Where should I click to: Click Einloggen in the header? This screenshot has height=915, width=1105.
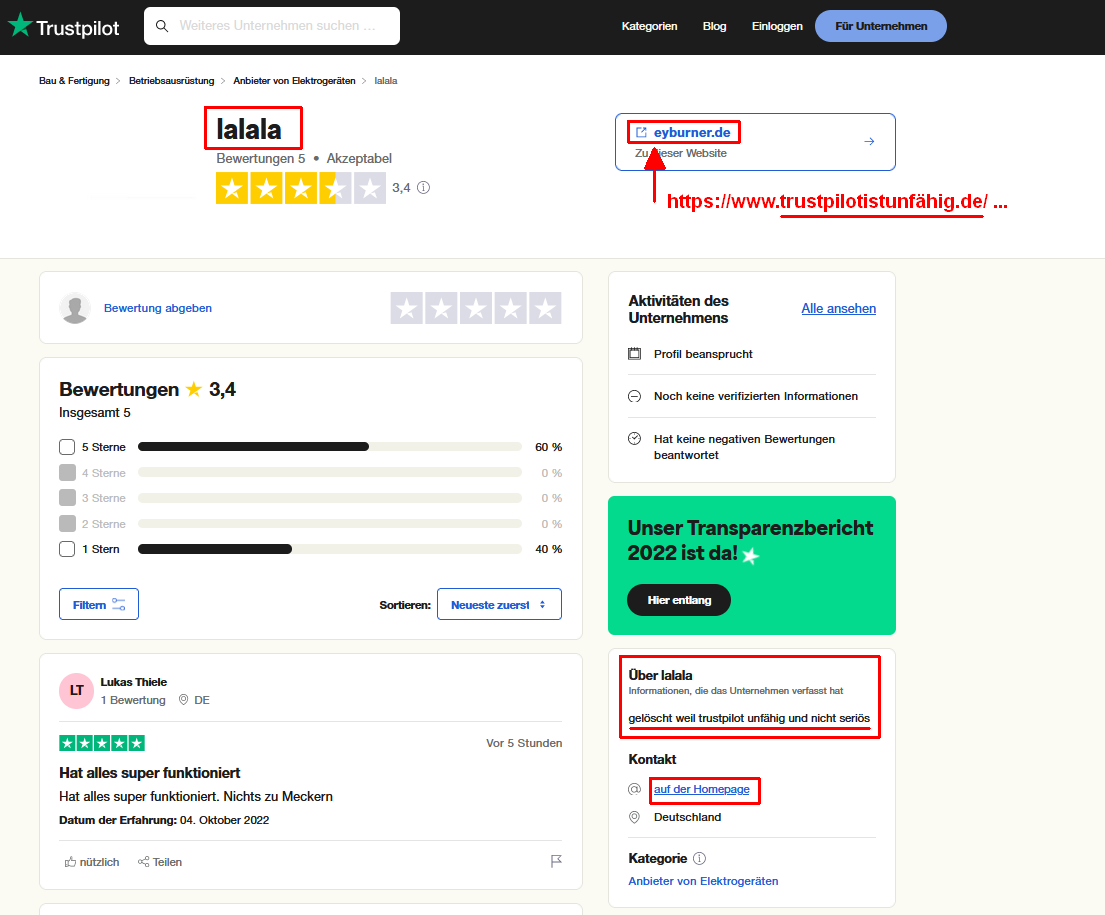click(777, 26)
